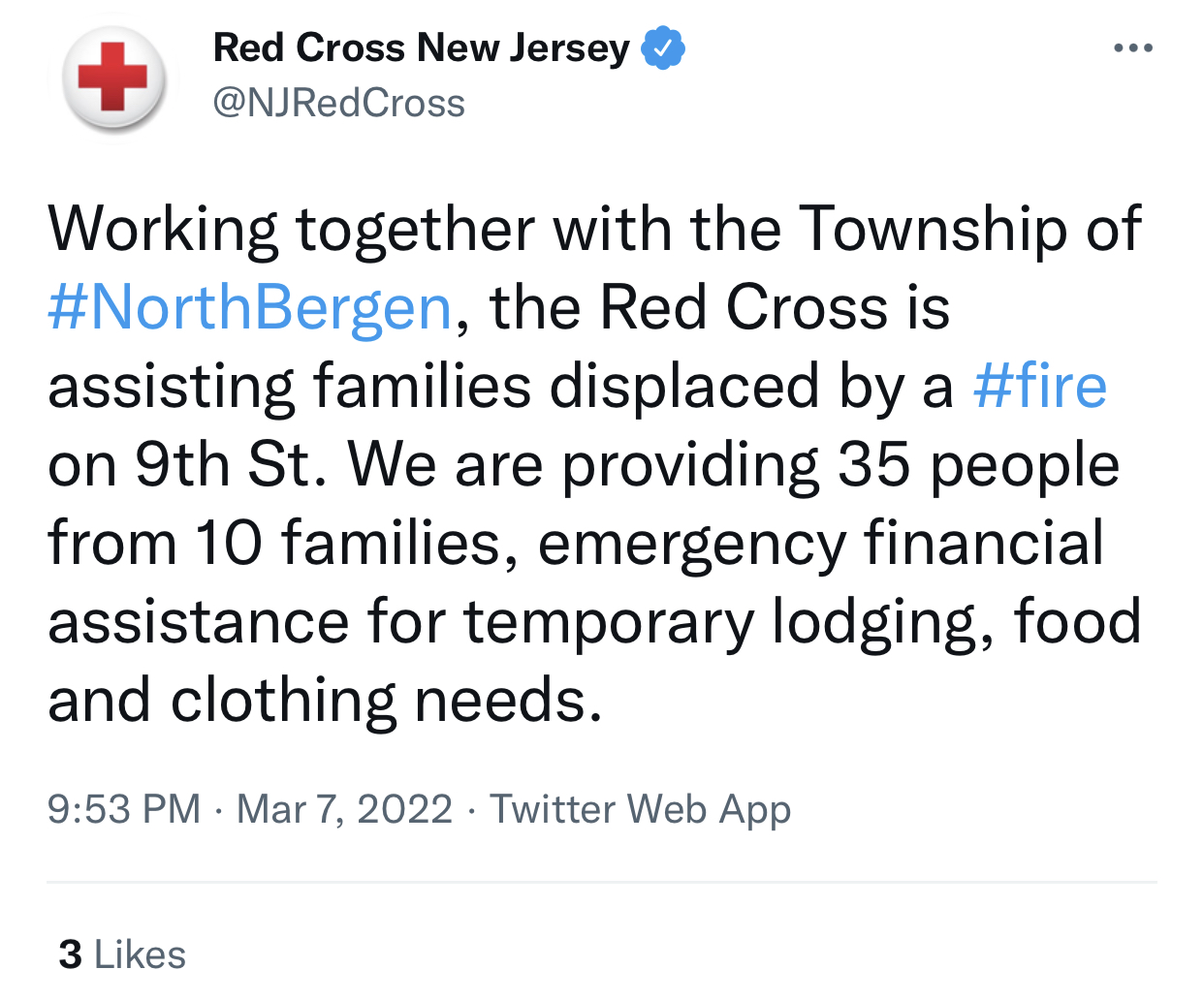Click the tweet text line starting "Working together"
Viewport: 1204px width, 1001px height.
tap(594, 230)
